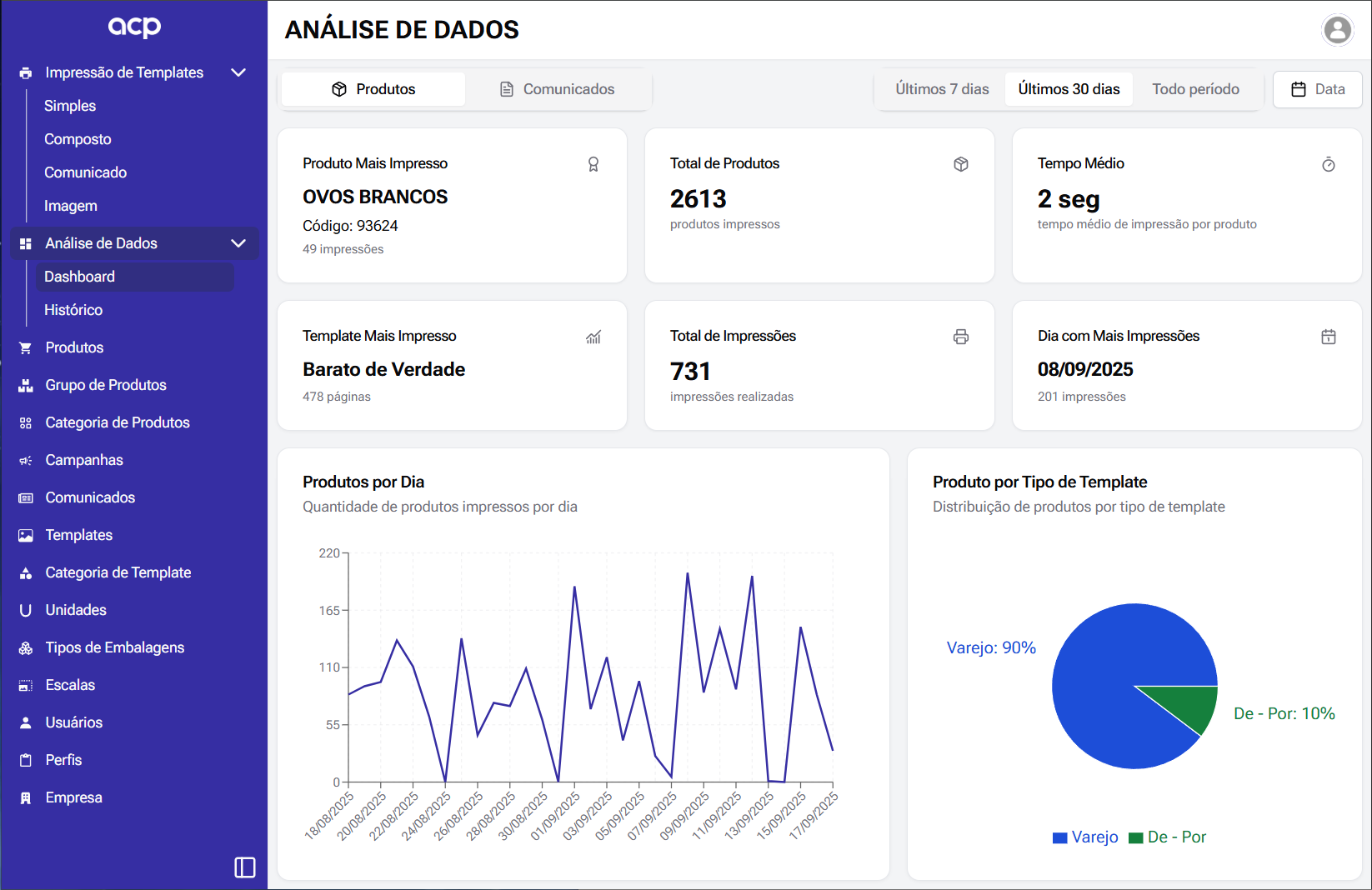Screen dimensions: 1372x890
Task: Collapse the Análise de Dados section
Action: tap(238, 243)
